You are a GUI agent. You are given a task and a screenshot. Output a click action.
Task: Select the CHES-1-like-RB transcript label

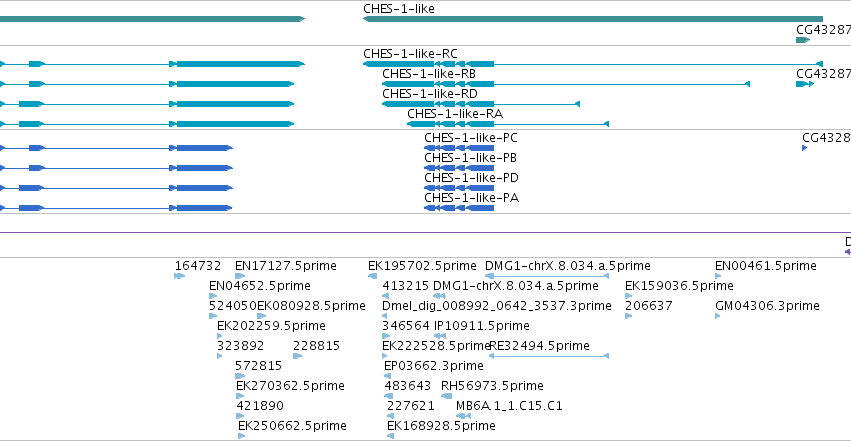pos(429,74)
